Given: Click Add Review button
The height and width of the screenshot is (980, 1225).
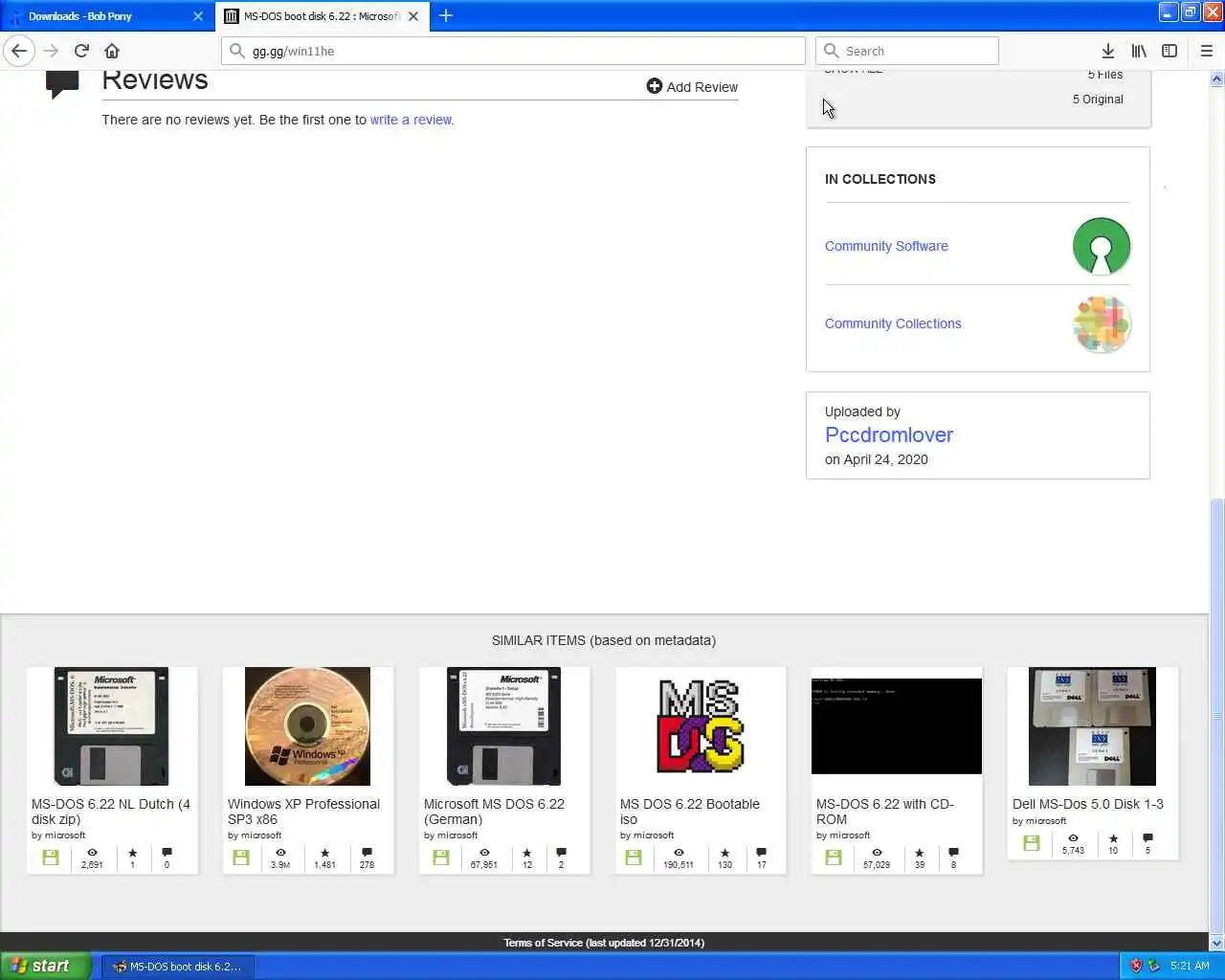Looking at the screenshot, I should tap(692, 86).
